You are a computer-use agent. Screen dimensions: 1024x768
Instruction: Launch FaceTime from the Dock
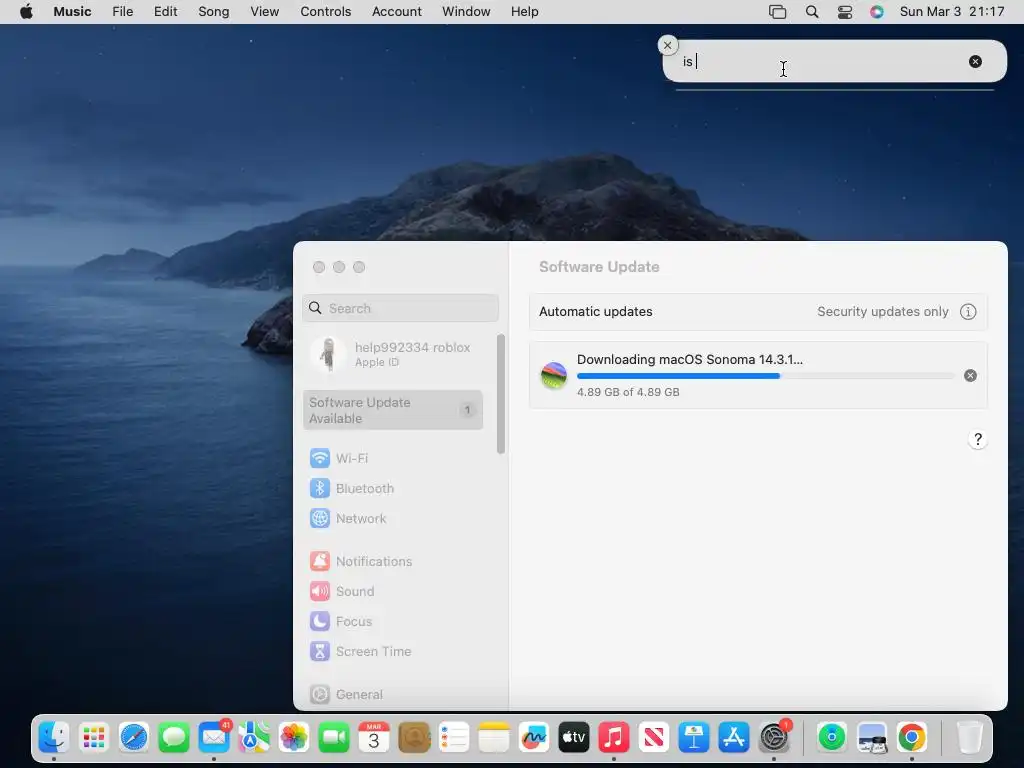pyautogui.click(x=334, y=737)
